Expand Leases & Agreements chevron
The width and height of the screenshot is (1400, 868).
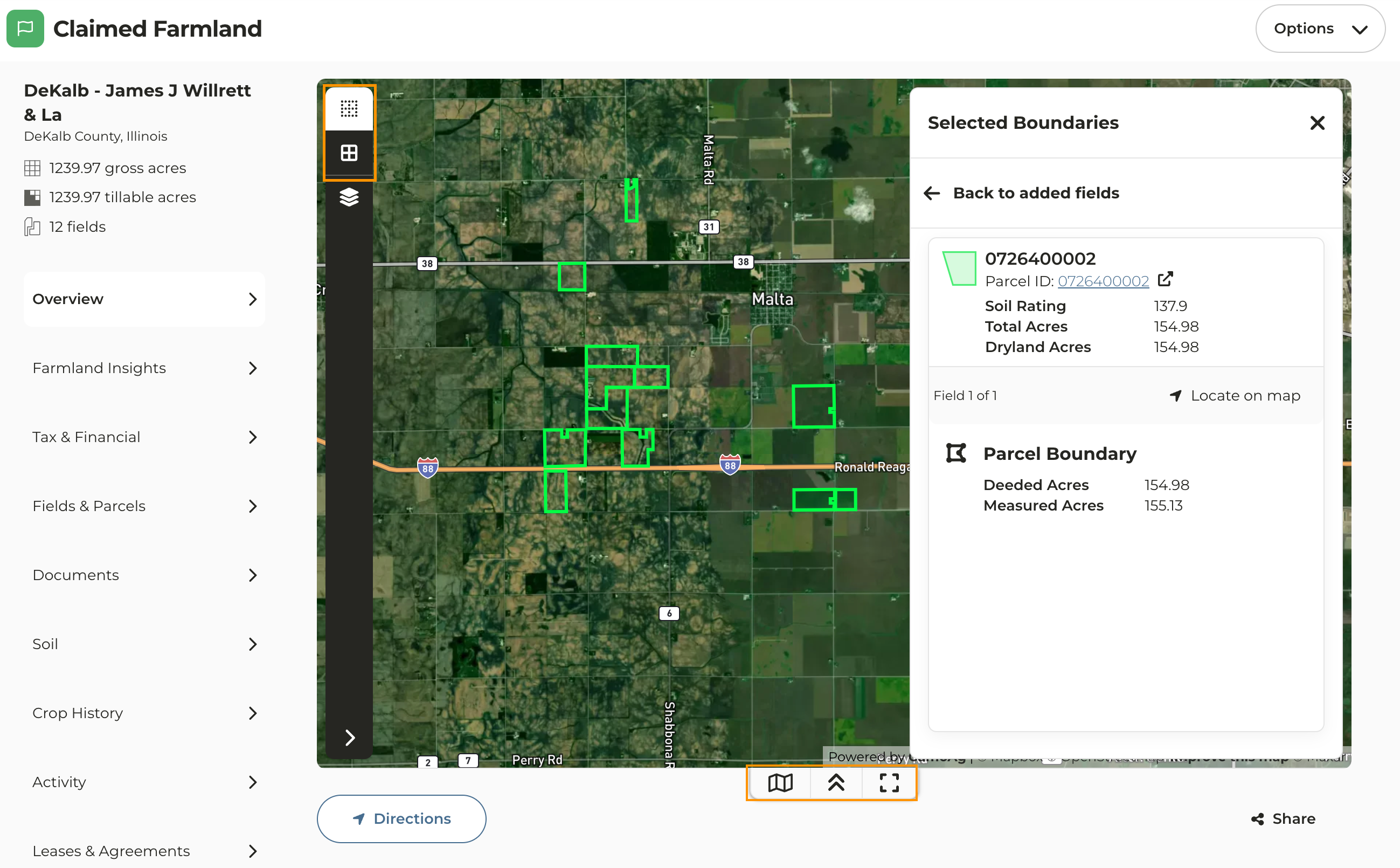(x=252, y=851)
